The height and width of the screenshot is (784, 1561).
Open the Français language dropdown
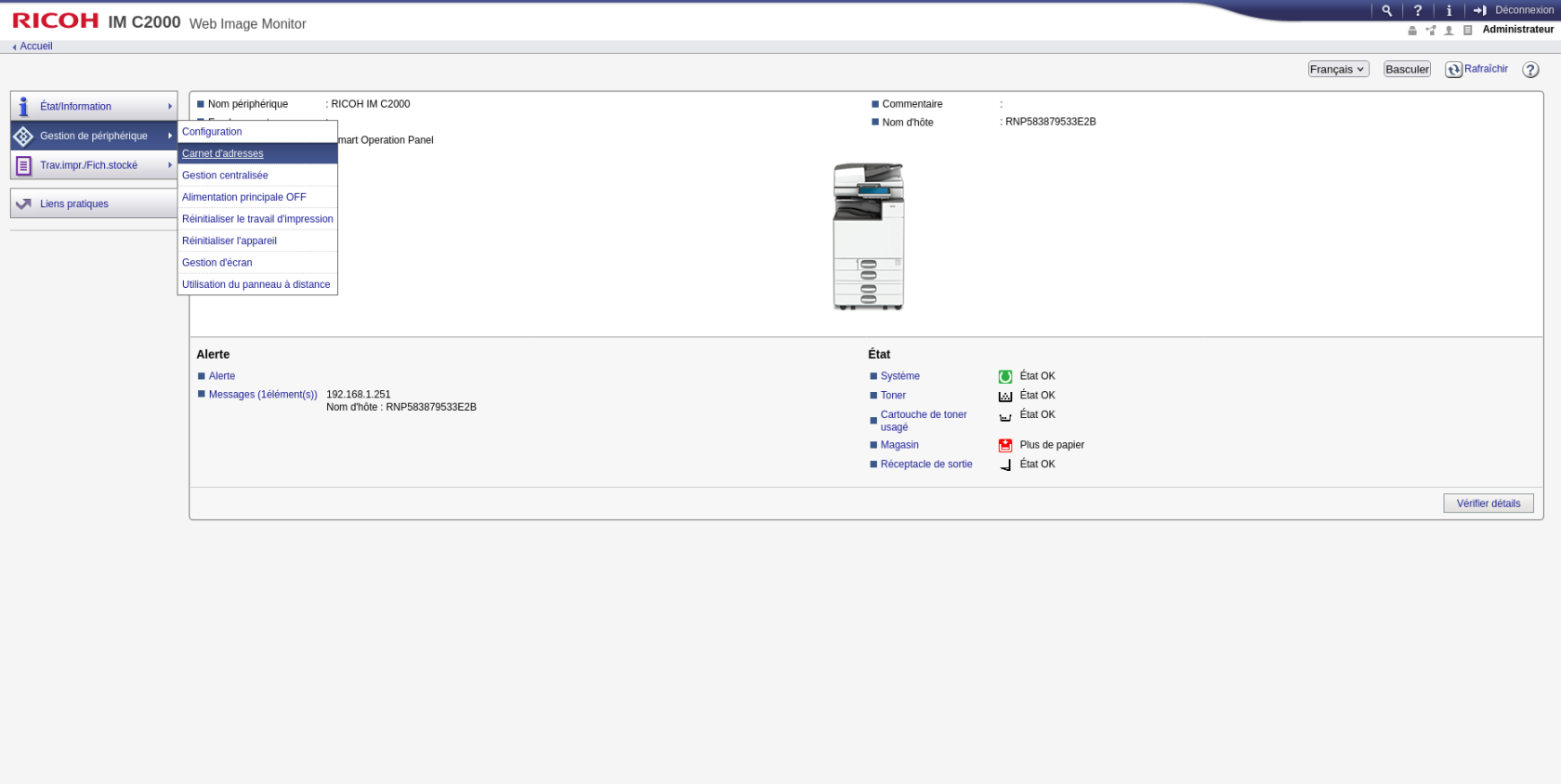pos(1337,70)
